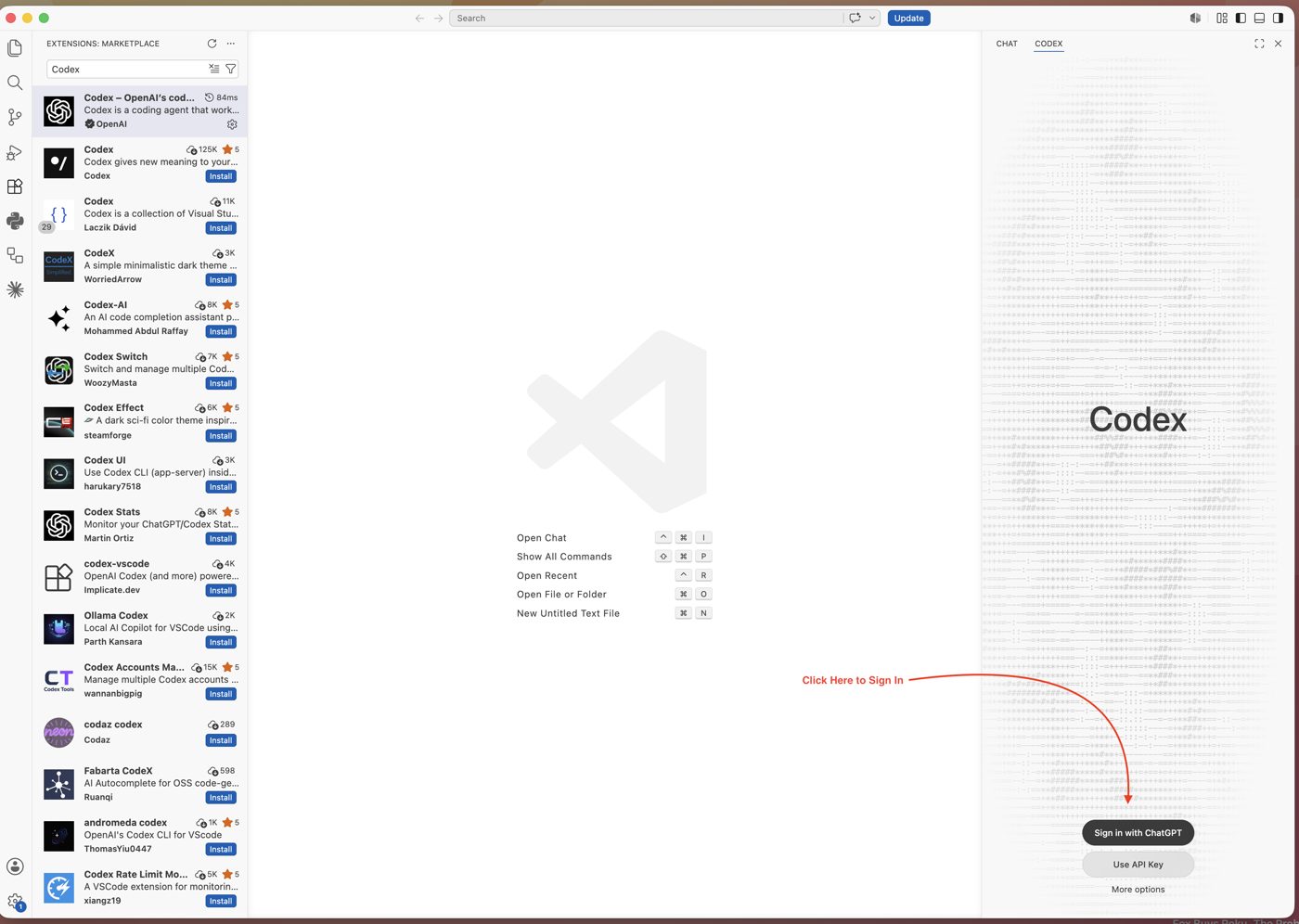
Task: Open the Python icon in the activity bar
Action: pos(15,221)
